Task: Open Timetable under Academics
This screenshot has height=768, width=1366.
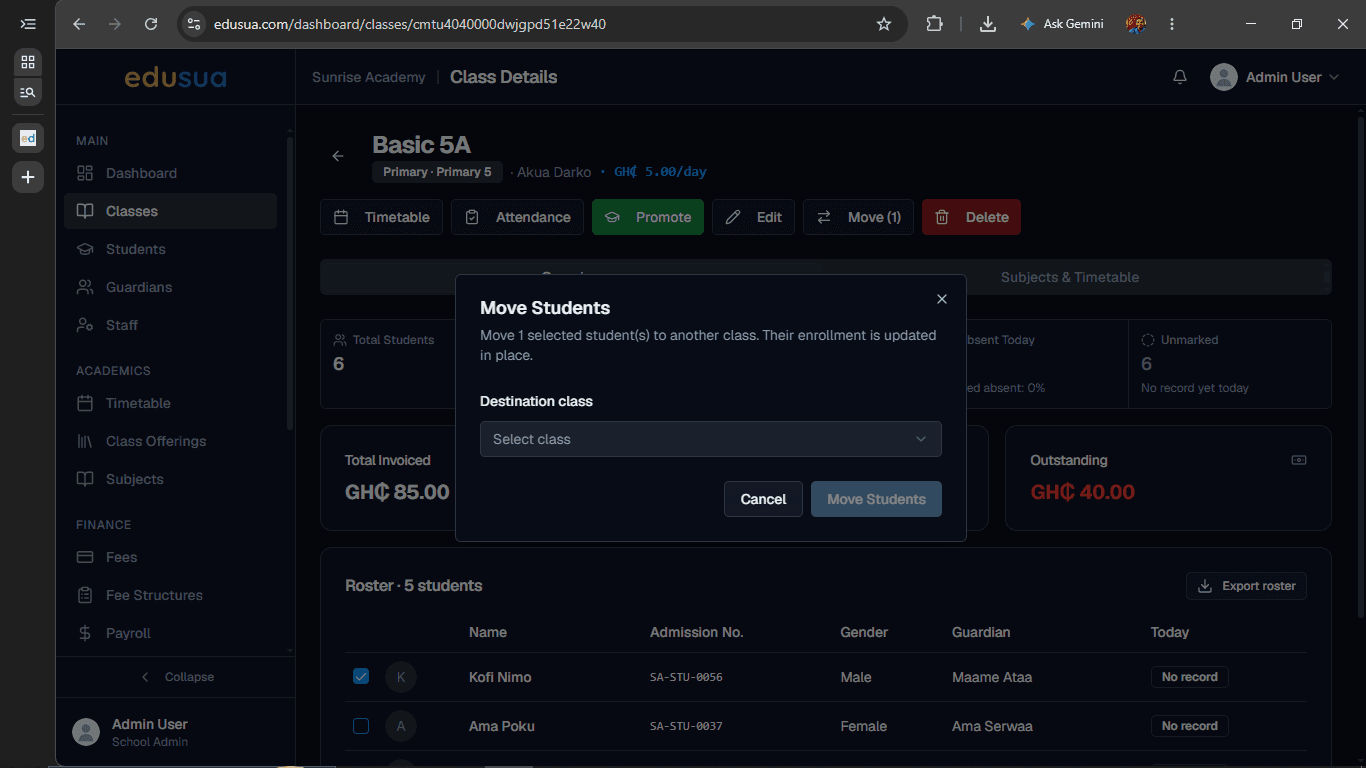Action: [x=170, y=403]
